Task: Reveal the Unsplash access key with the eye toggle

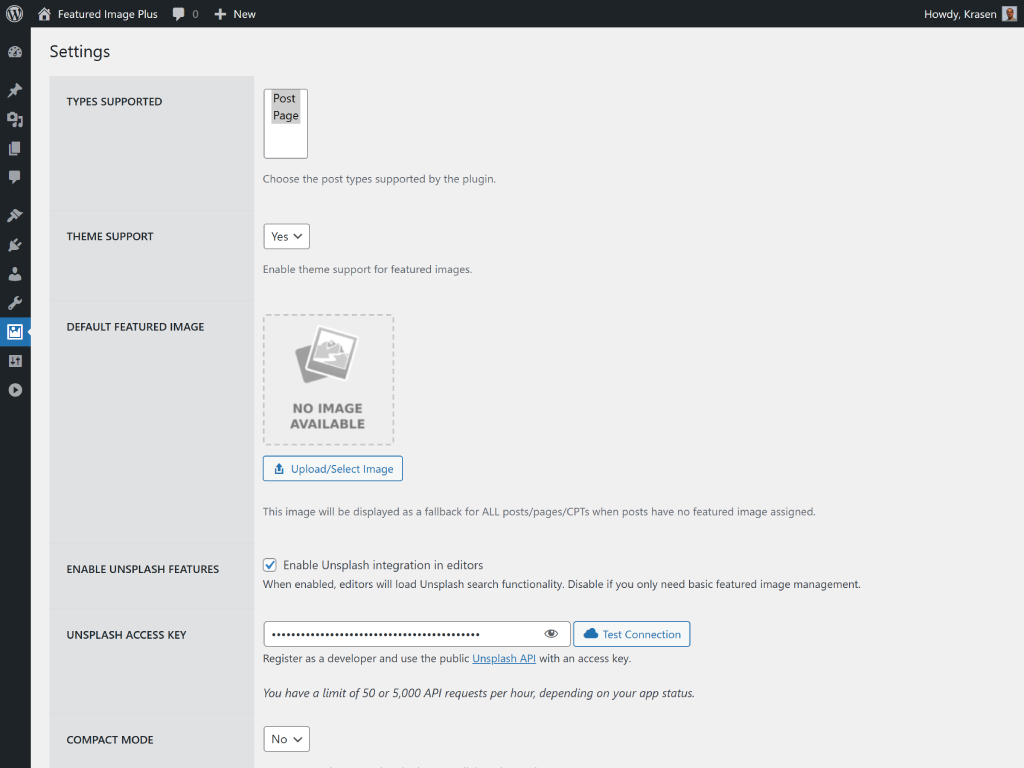Action: pyautogui.click(x=551, y=633)
